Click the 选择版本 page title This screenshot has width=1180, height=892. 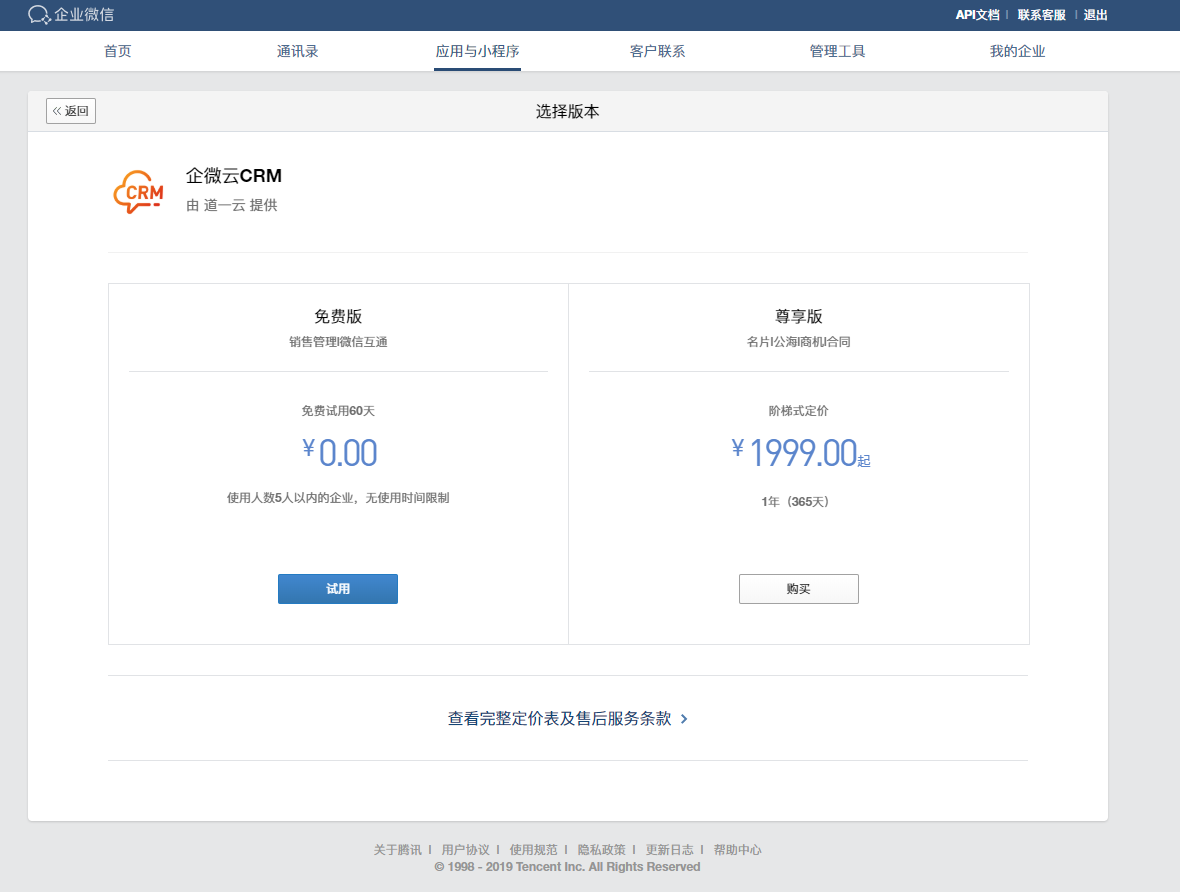(x=567, y=111)
